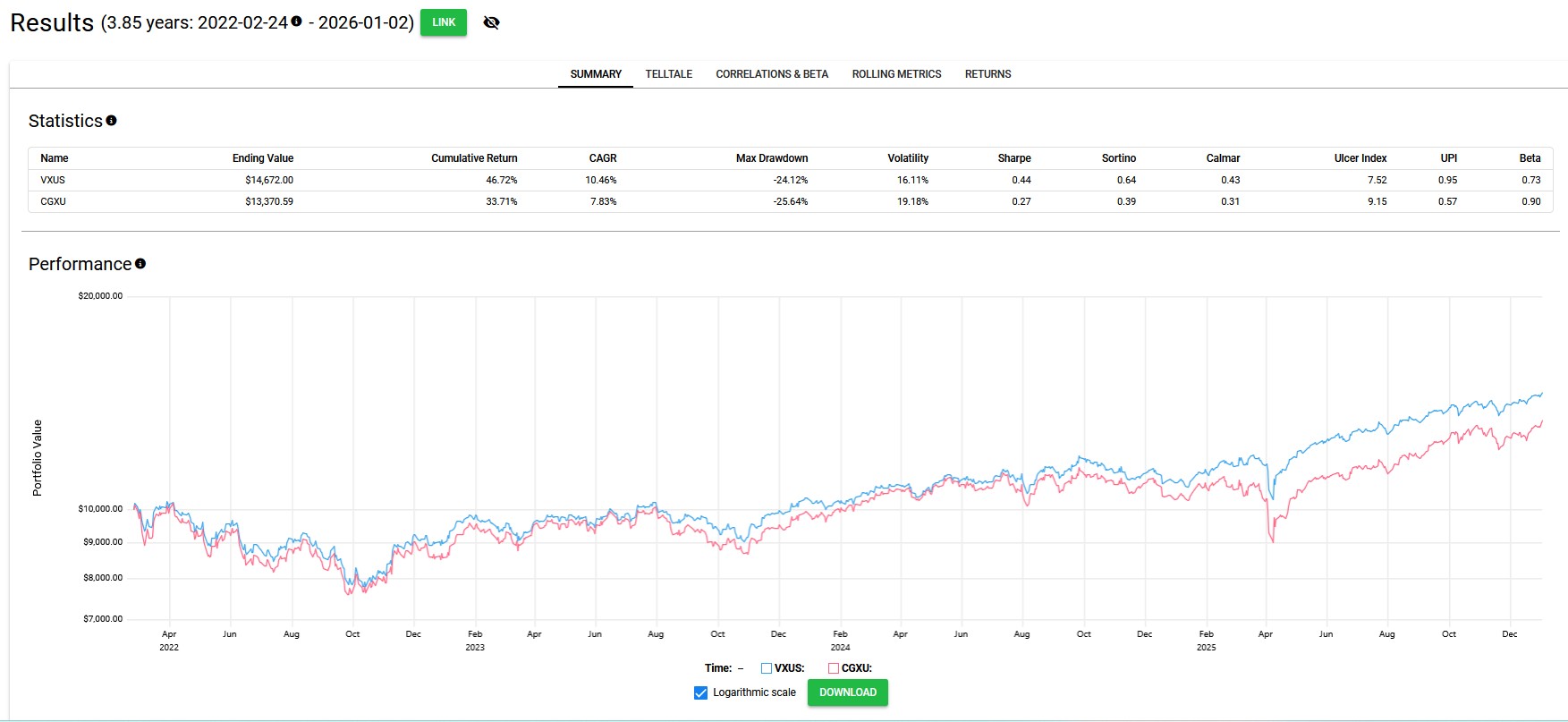Click CGXU Ulcer Index value 9.15

1377,201
